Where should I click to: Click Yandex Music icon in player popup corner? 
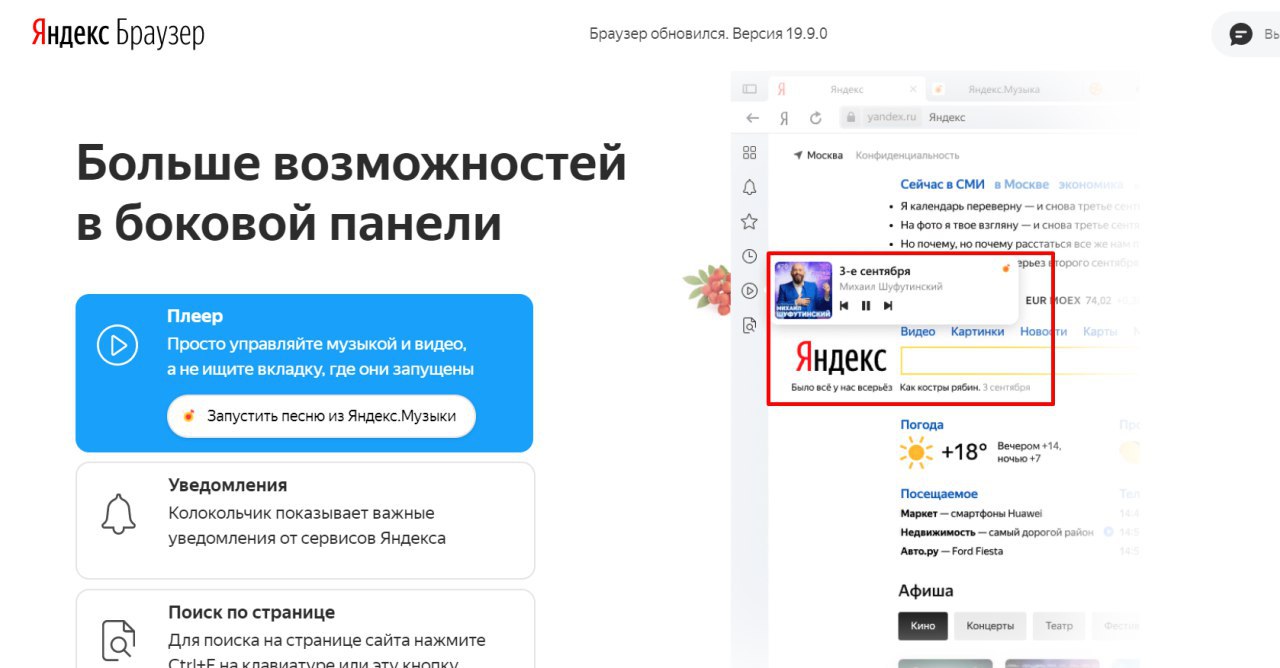click(1006, 268)
